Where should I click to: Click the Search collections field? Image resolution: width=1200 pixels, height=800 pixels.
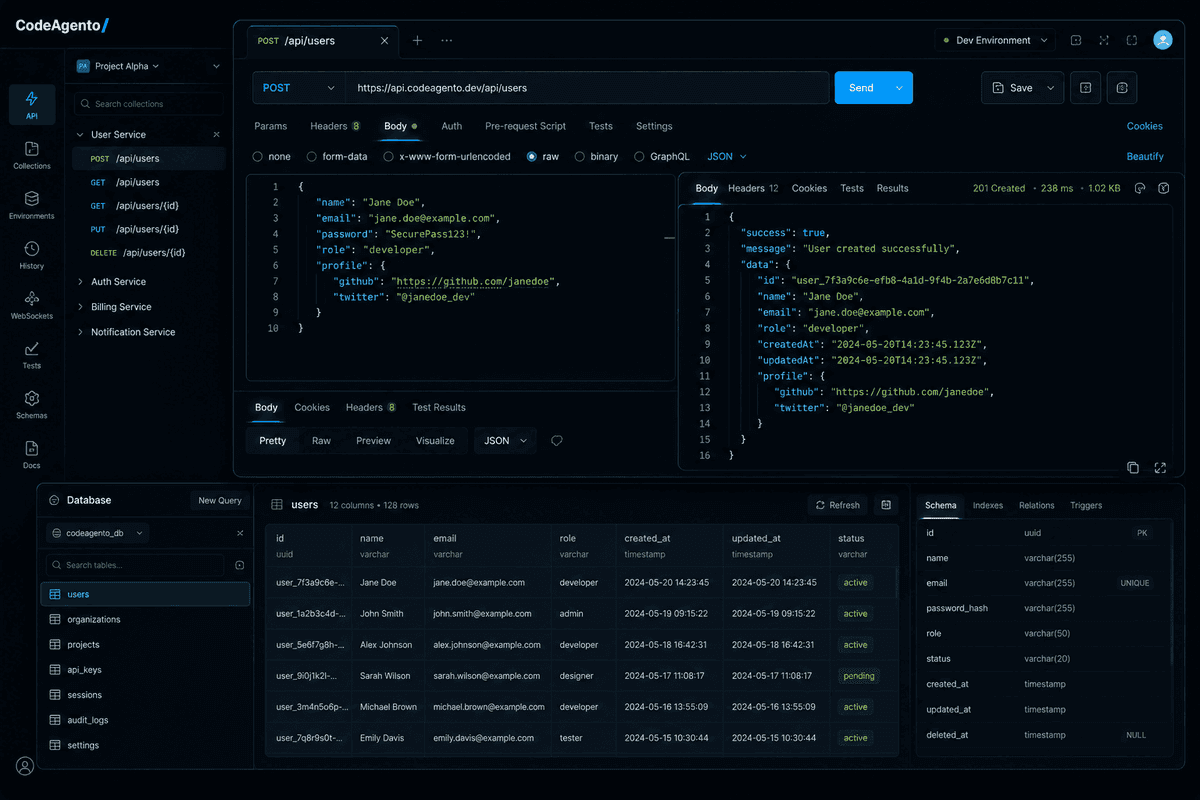(x=148, y=103)
